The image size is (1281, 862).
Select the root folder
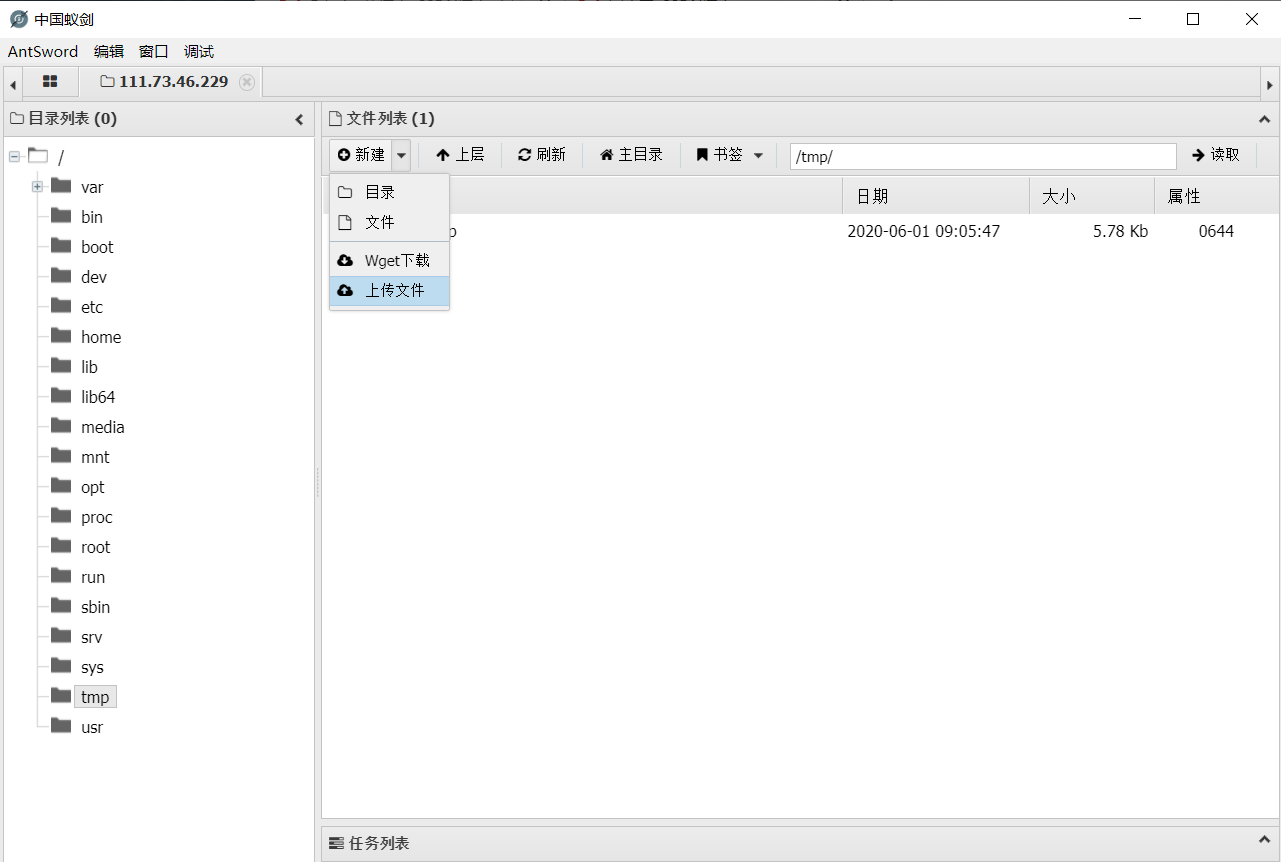coord(96,547)
